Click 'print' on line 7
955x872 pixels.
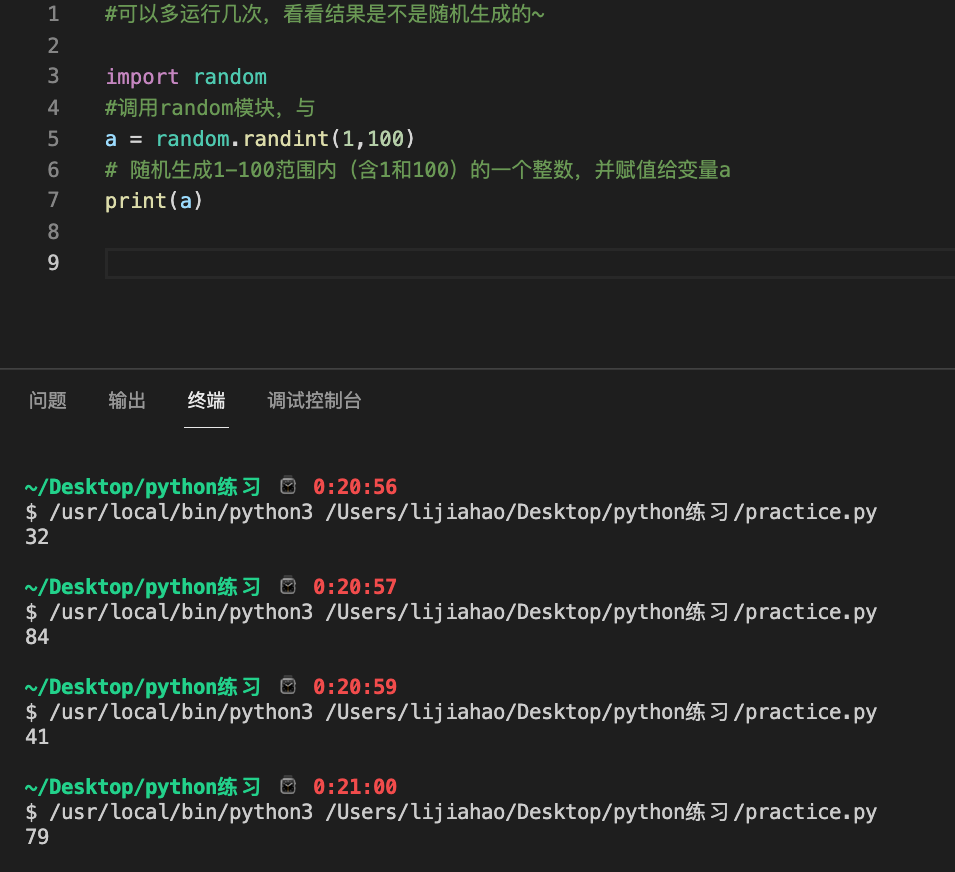[136, 201]
